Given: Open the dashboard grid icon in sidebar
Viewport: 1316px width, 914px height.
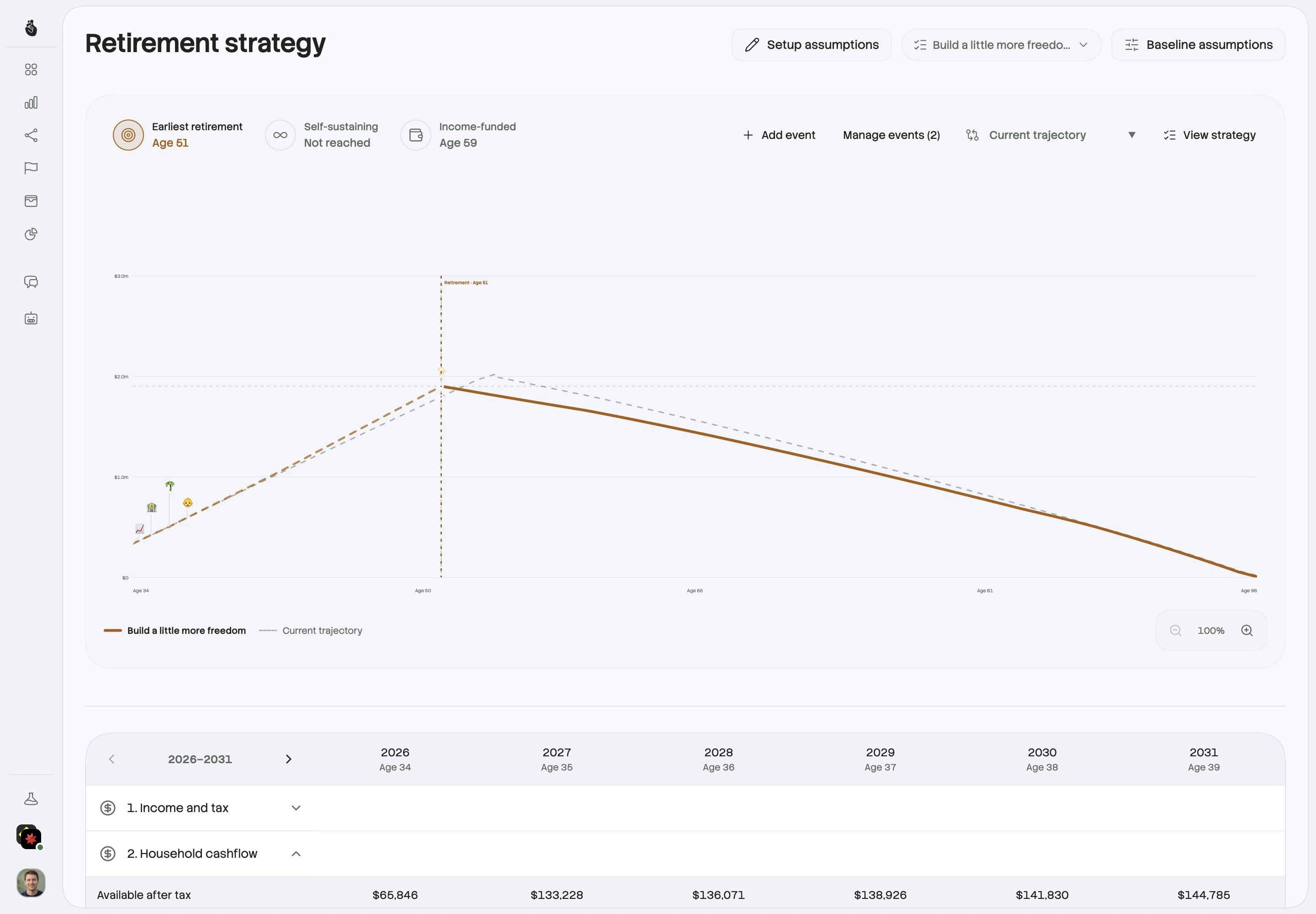Looking at the screenshot, I should point(31,69).
